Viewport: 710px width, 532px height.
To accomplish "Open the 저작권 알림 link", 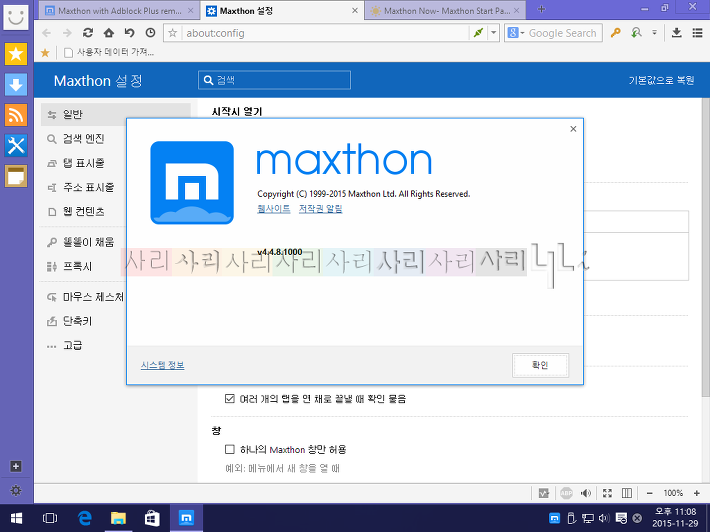I will 321,209.
